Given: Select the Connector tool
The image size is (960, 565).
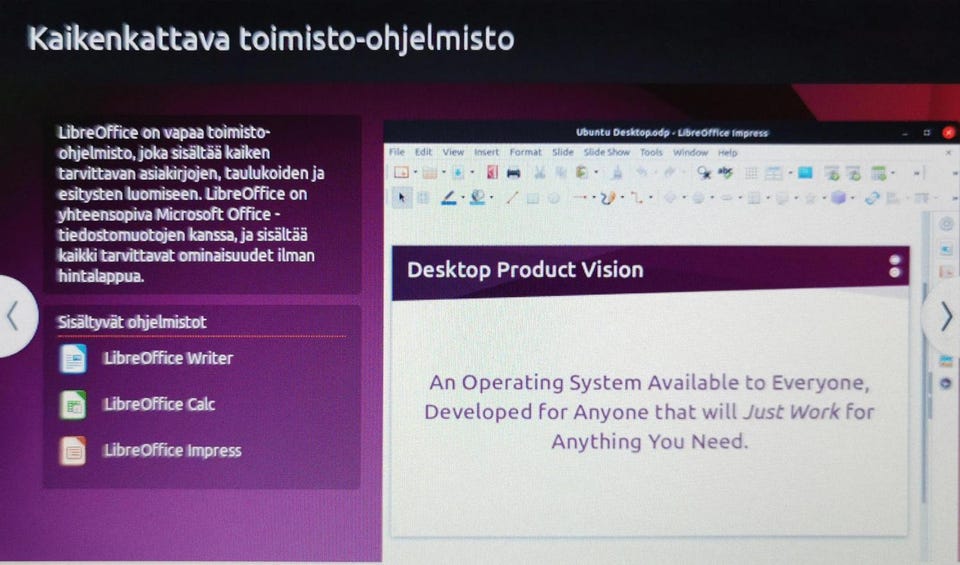Looking at the screenshot, I should (x=637, y=198).
